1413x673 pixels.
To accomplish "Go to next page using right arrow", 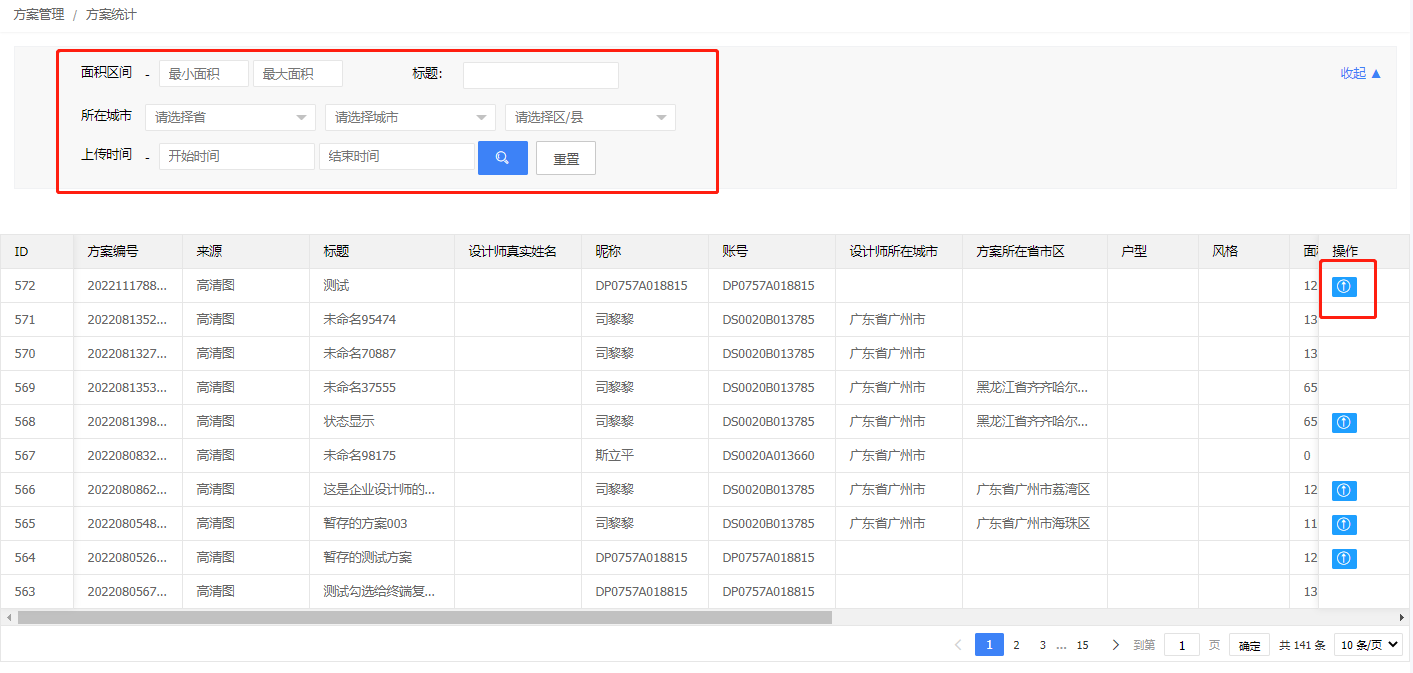I will (1115, 645).
